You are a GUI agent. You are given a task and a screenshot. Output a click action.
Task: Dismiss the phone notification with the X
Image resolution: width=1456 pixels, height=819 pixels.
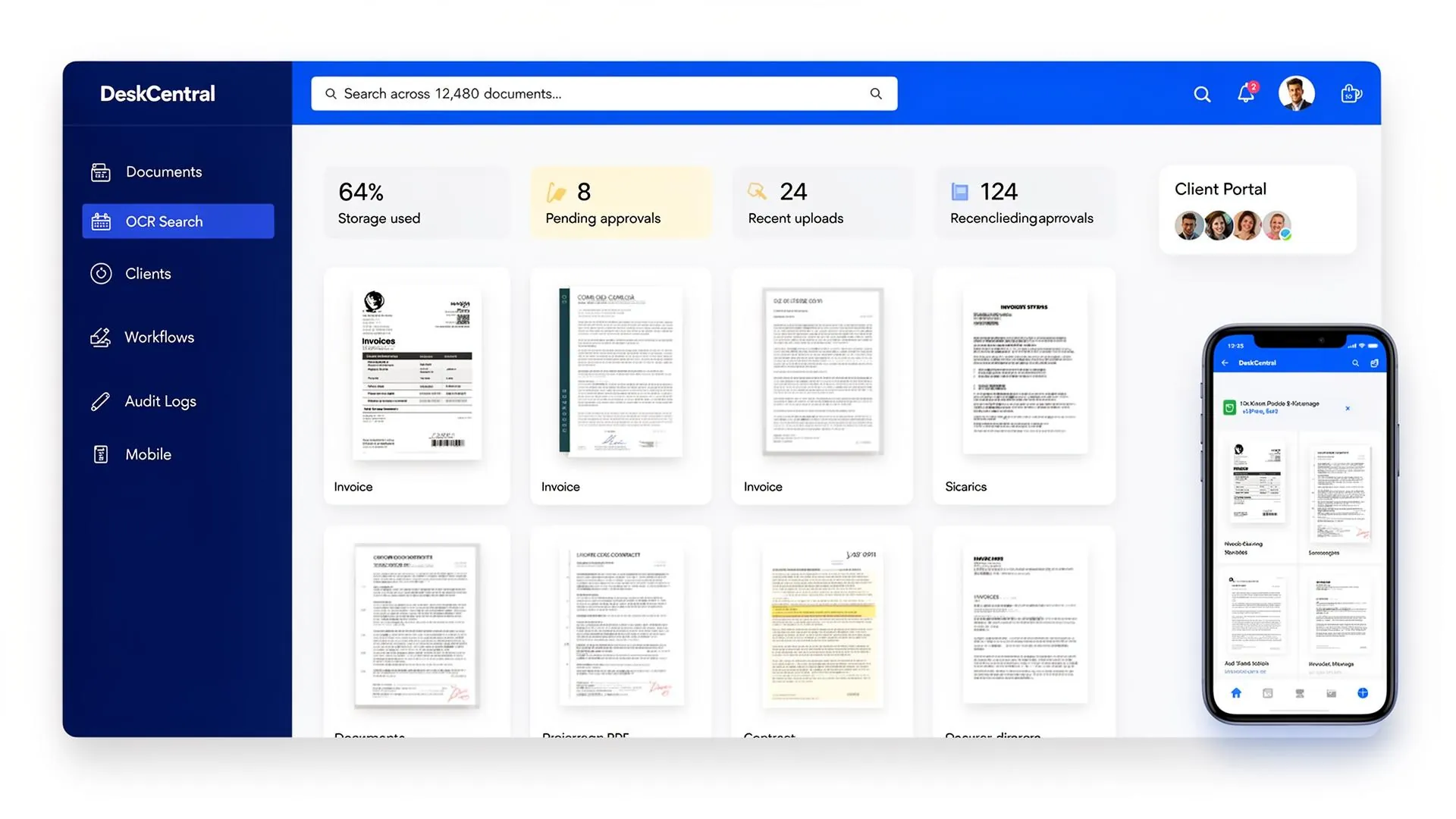coord(1348,408)
